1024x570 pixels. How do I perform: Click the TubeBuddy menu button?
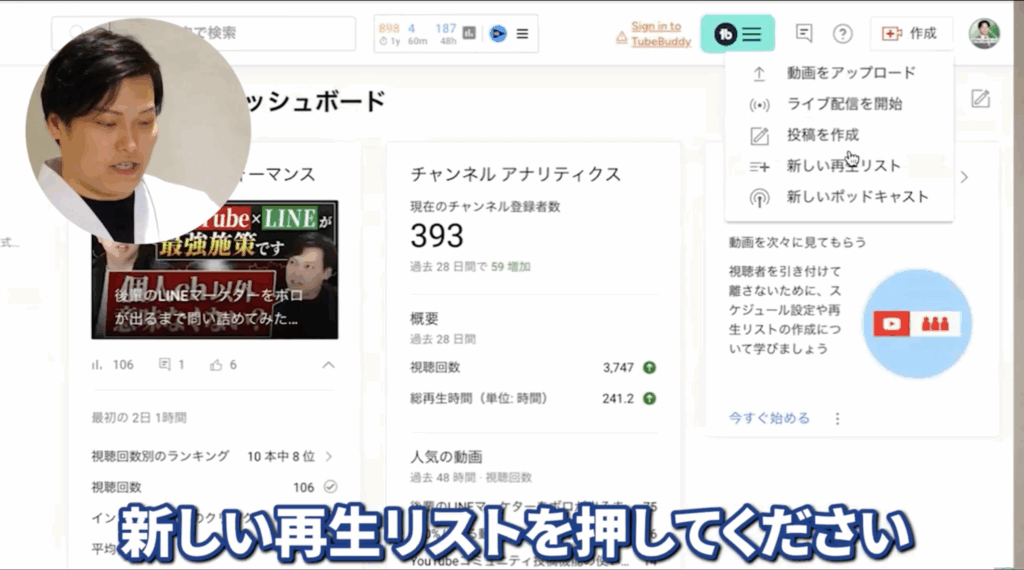739,34
